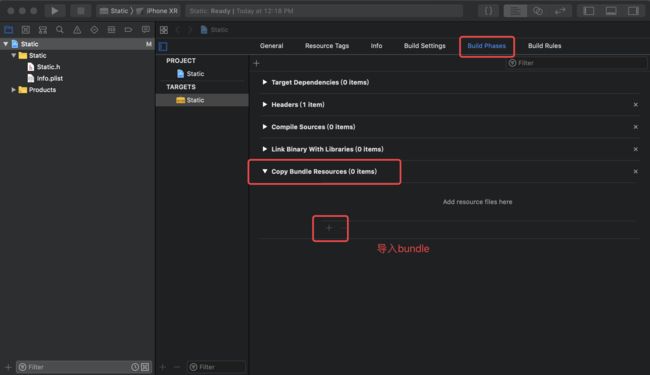The width and height of the screenshot is (650, 375).
Task: Open the Report navigator
Action: pos(146,30)
